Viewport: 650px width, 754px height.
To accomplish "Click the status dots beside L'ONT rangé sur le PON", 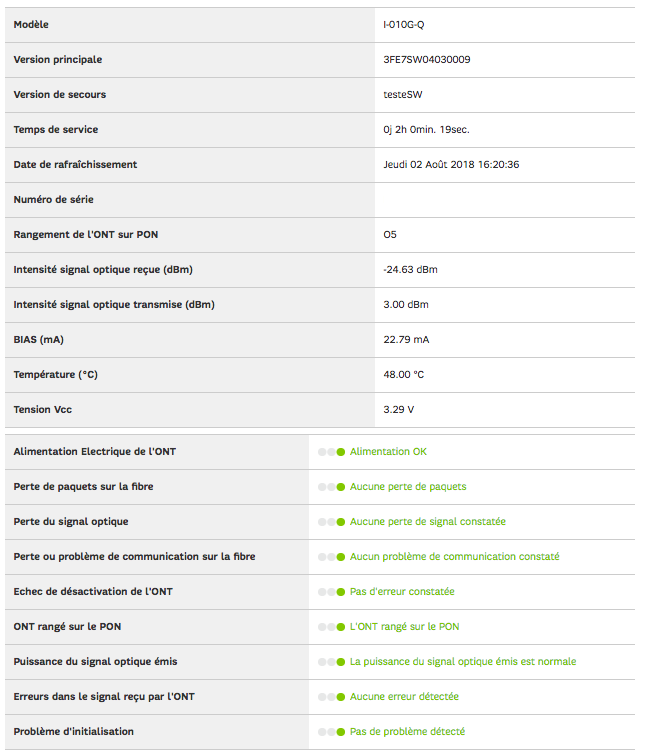I will pos(331,627).
